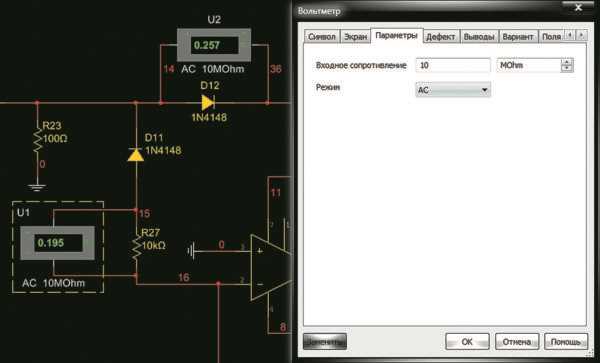Screen dimensions: 600x363
Task: Open the Выводы tab
Action: click(x=479, y=37)
